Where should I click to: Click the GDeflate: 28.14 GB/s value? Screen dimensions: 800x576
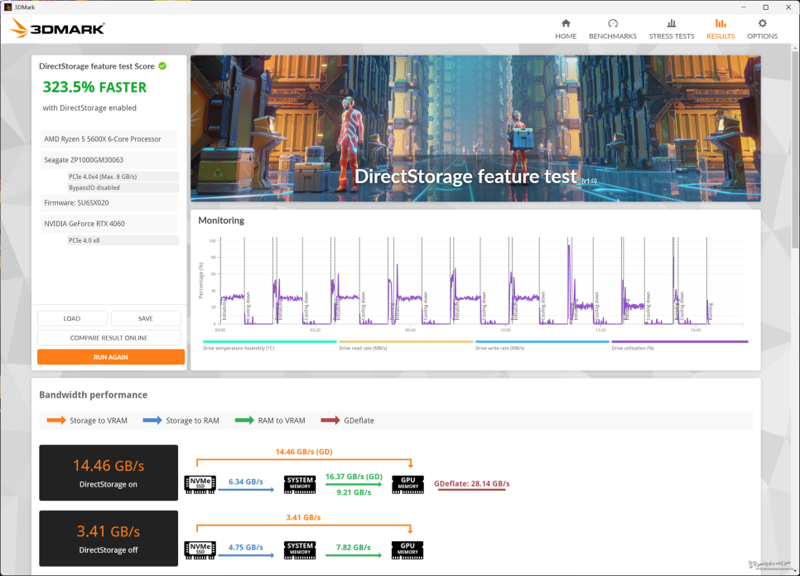(472, 484)
